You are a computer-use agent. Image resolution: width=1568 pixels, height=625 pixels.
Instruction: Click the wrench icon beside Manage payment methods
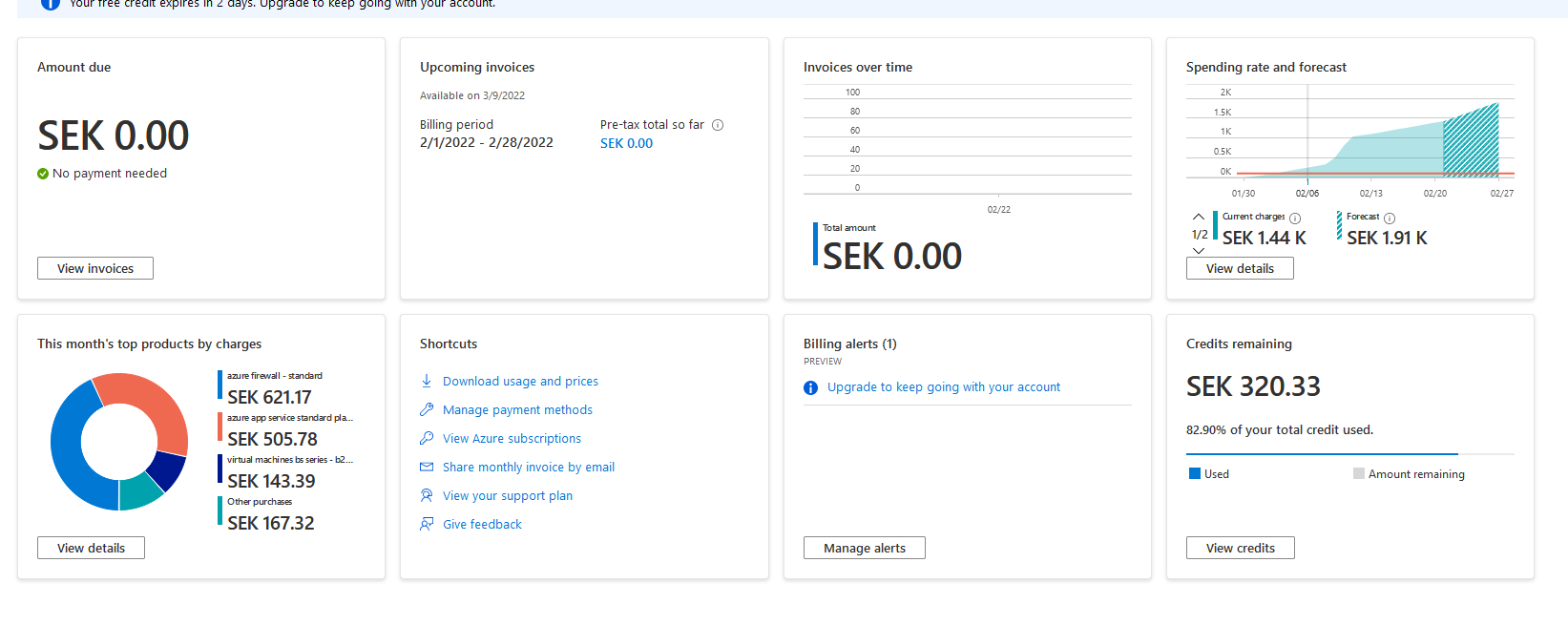pos(427,409)
